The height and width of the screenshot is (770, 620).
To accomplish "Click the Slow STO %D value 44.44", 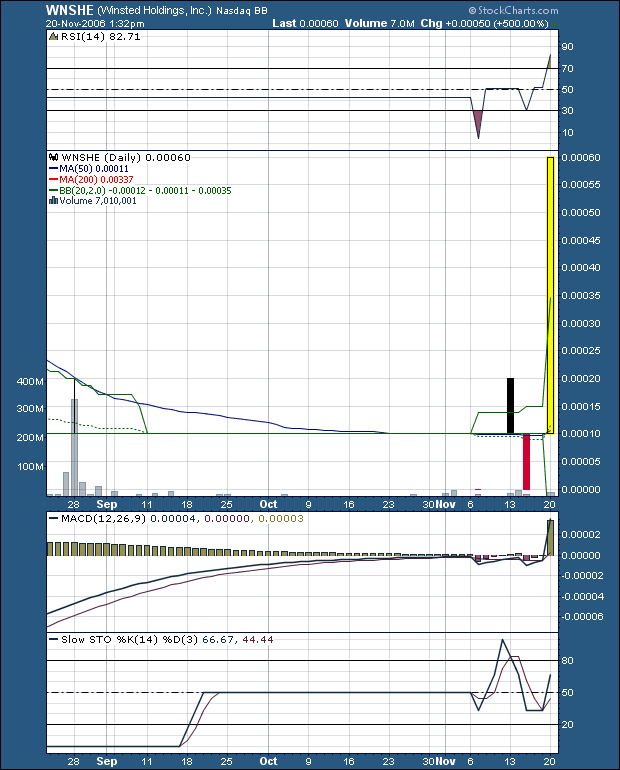I will click(x=258, y=639).
